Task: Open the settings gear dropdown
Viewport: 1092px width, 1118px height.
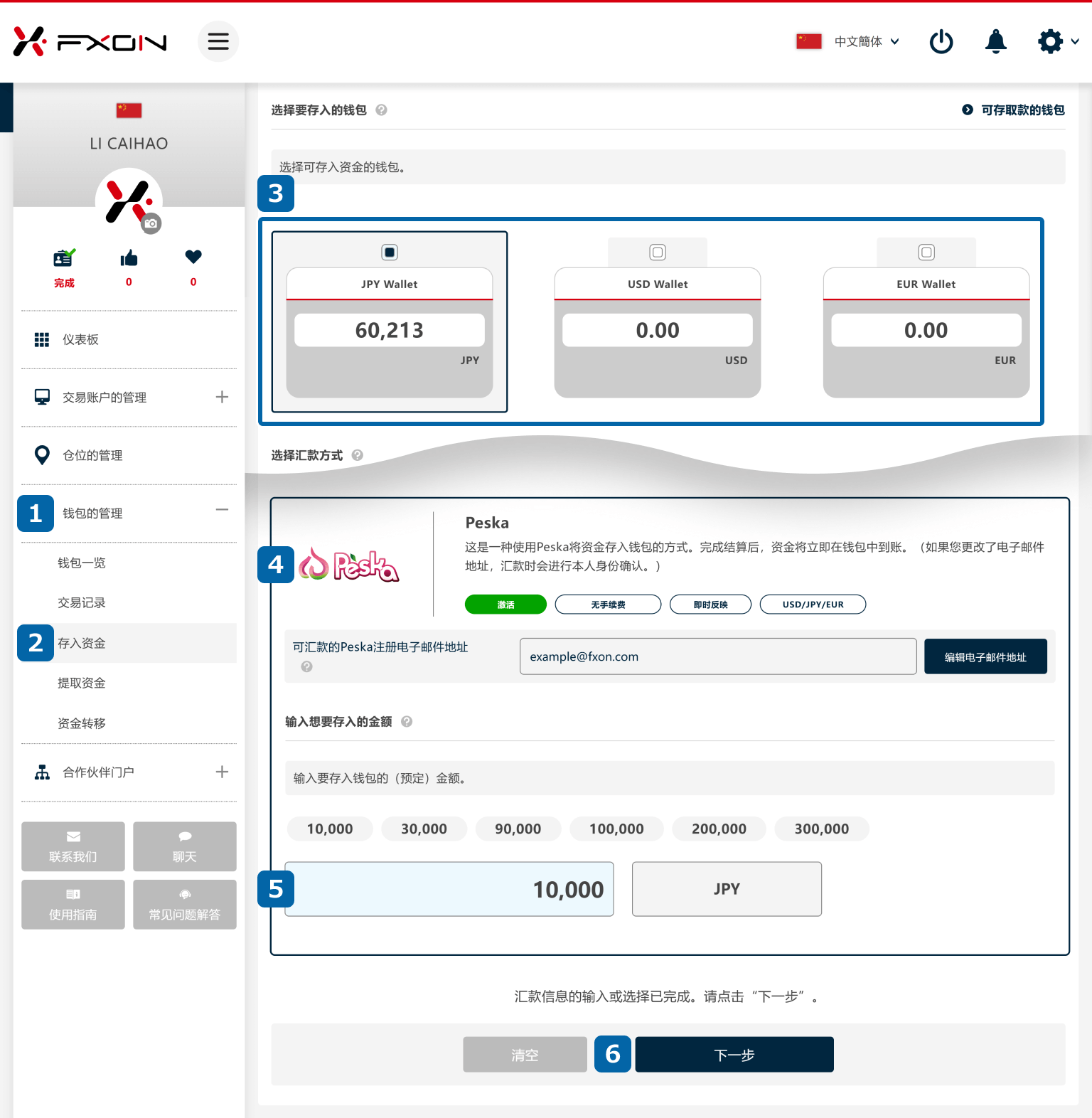Action: tap(1057, 41)
